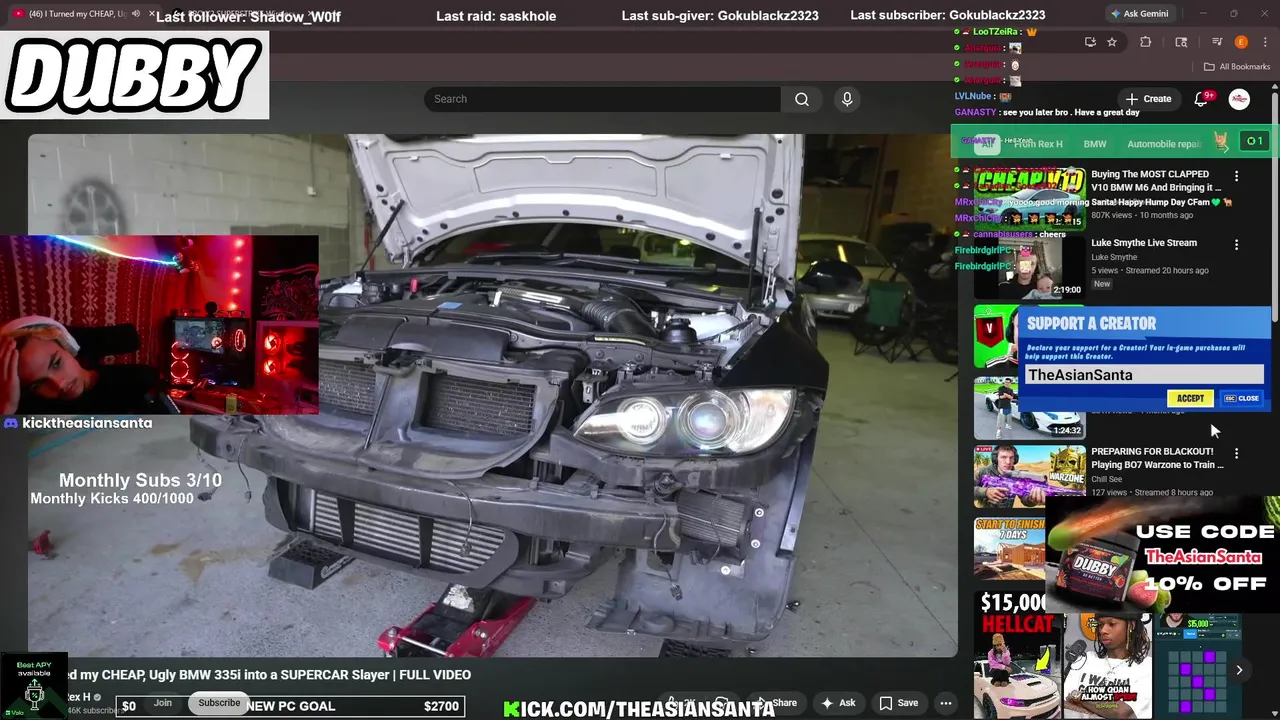Click CLOSE in Support a Creator overlay

tap(1242, 398)
